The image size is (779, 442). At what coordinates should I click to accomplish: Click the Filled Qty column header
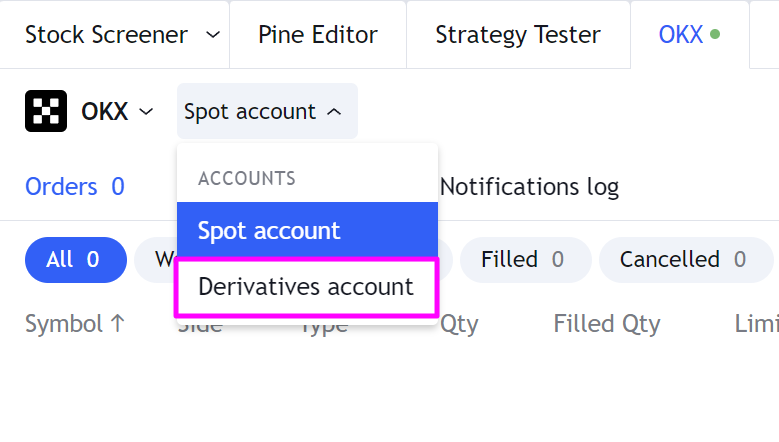pos(606,324)
